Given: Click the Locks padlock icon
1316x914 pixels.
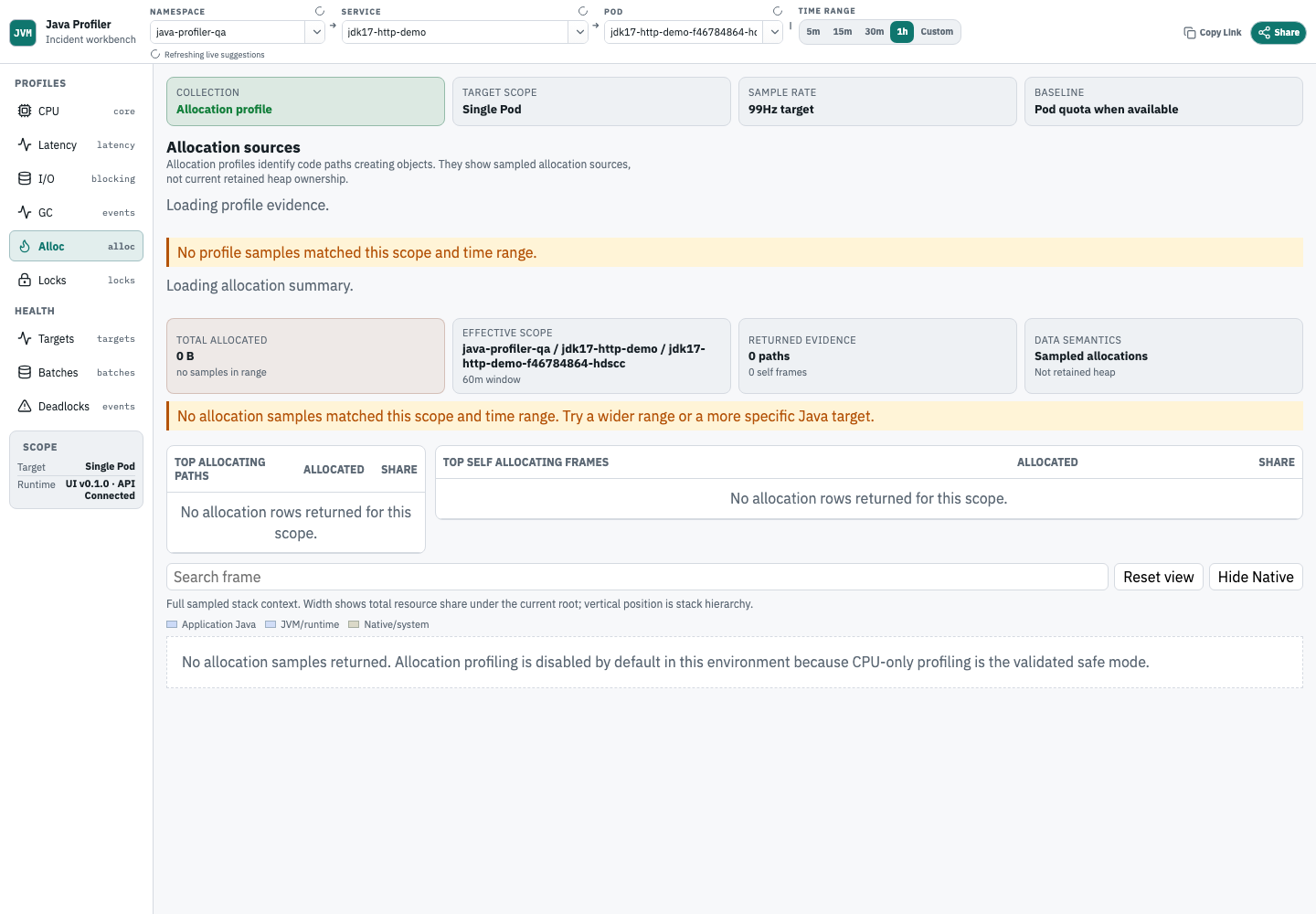Looking at the screenshot, I should (x=25, y=280).
